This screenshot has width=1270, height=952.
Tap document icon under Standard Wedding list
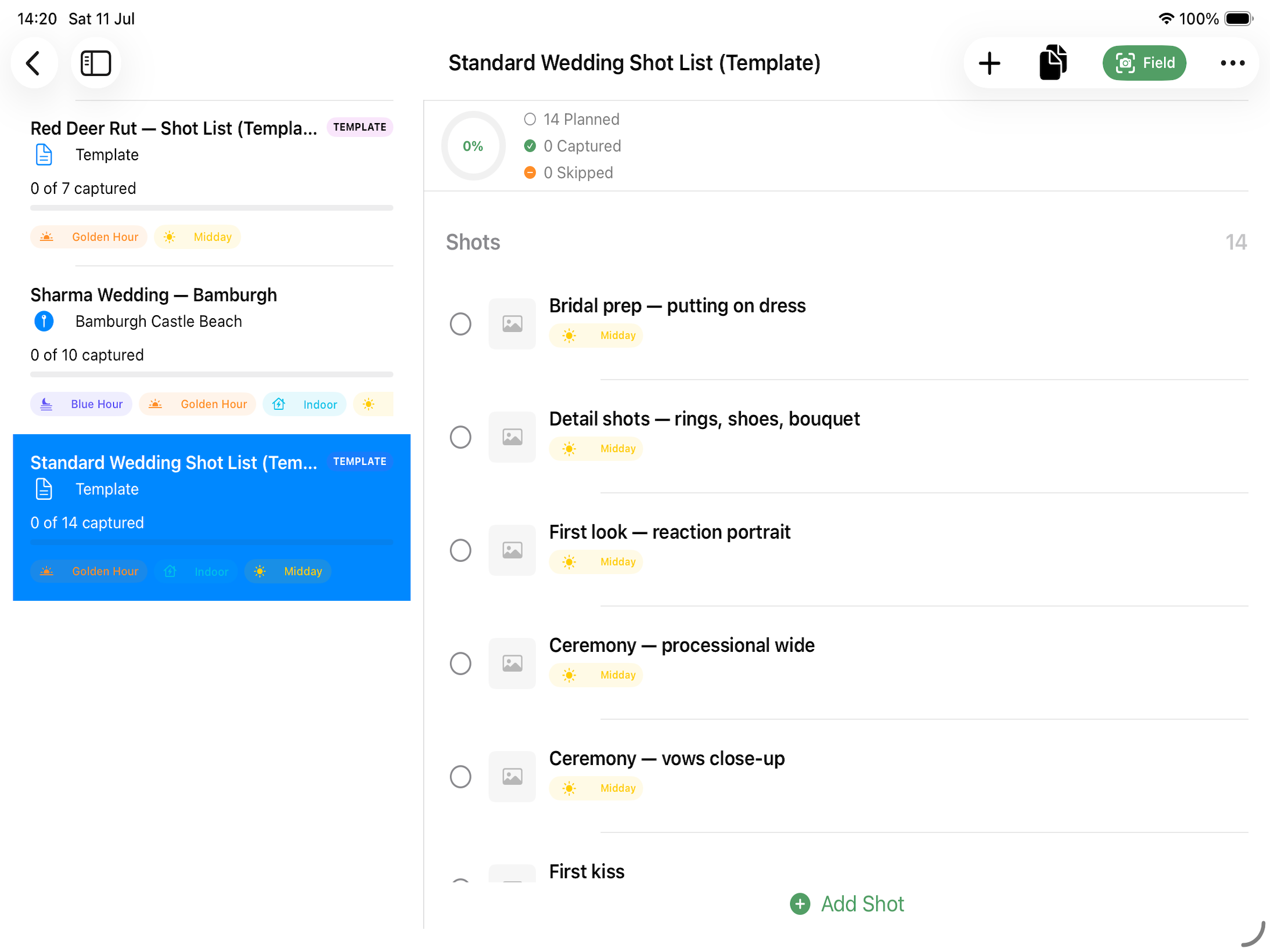44,489
